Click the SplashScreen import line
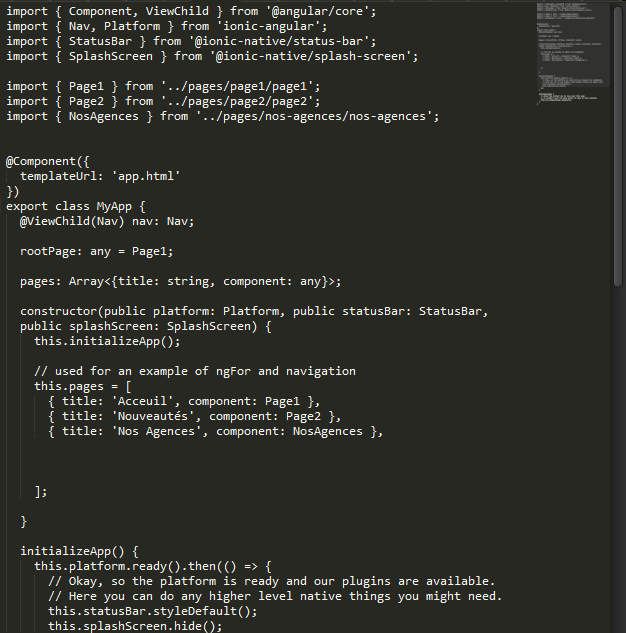This screenshot has width=626, height=633. 212,56
